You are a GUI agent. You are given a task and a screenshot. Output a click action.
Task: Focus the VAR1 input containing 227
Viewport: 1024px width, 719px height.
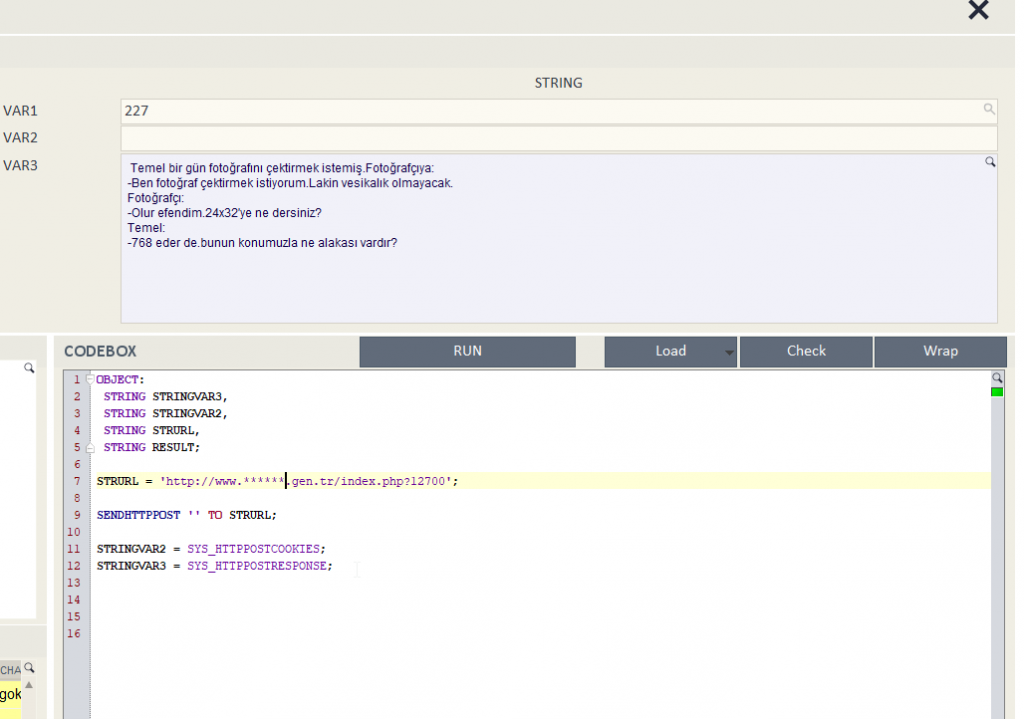click(x=550, y=111)
